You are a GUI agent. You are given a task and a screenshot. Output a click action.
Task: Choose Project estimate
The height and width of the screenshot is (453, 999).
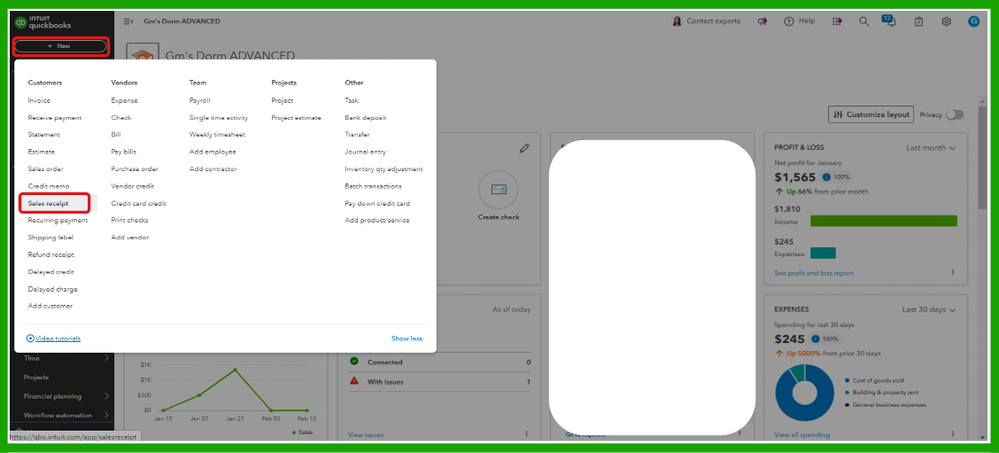click(x=296, y=118)
